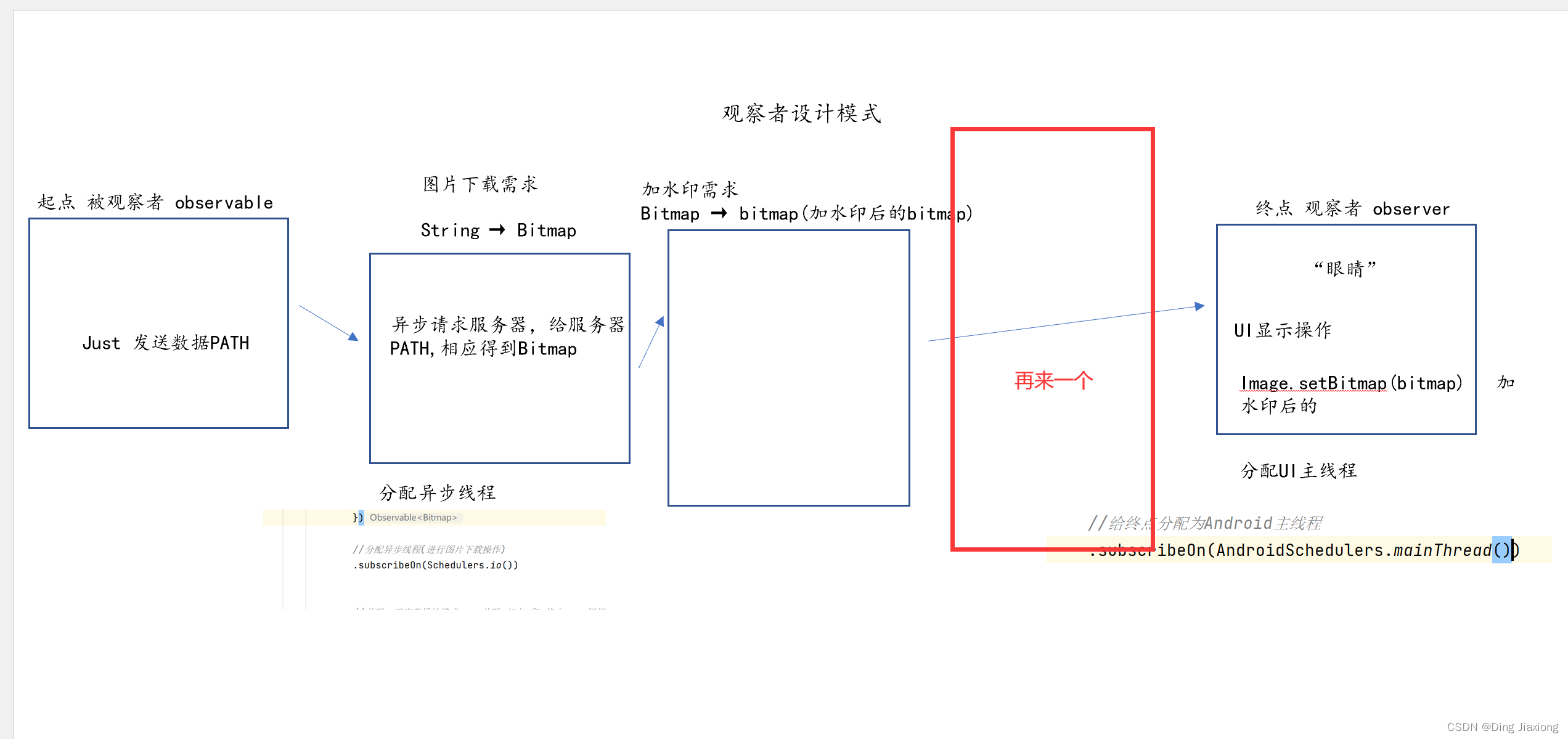Click the line 异步请求服务器, 给服务器
The height and width of the screenshot is (739, 1568).
508,324
